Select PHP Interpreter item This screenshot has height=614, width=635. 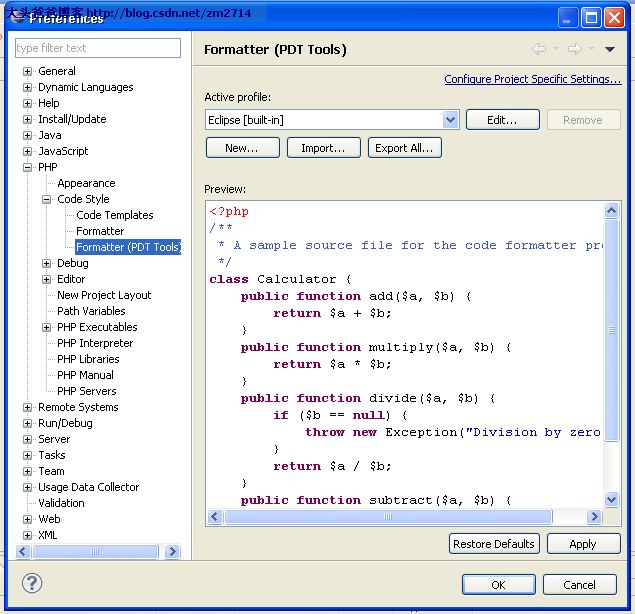(95, 343)
